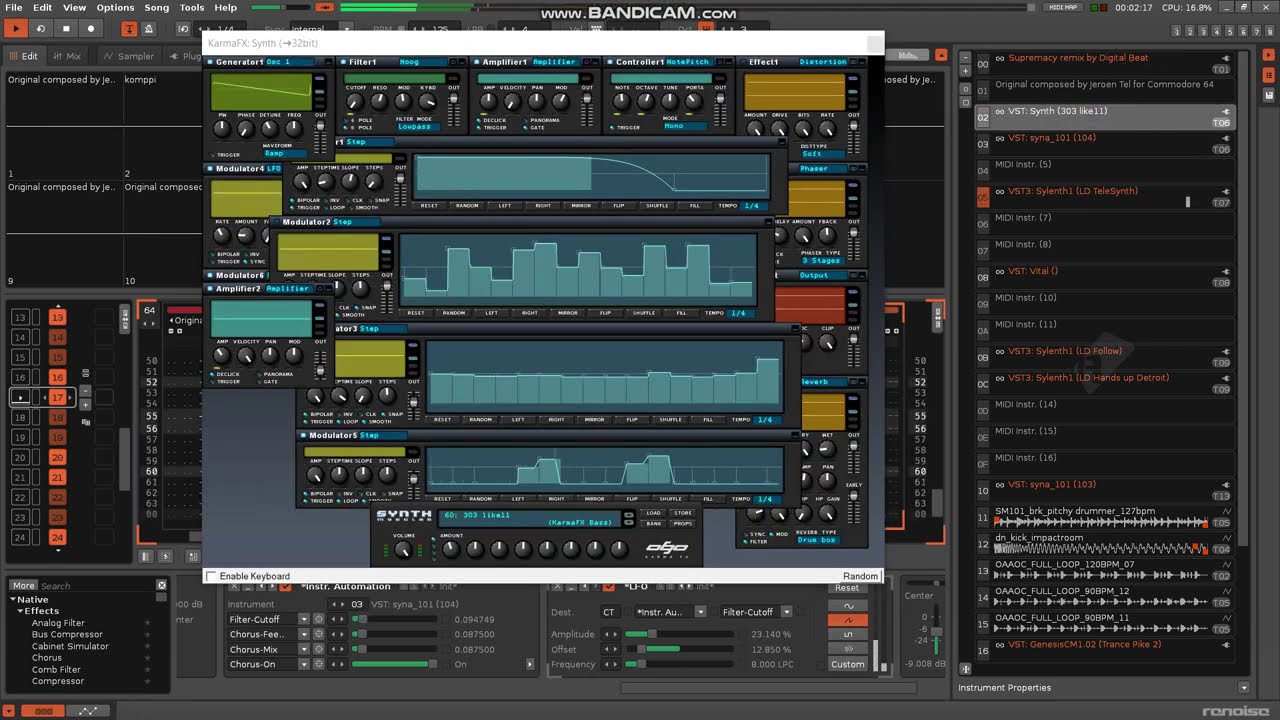Clear the effects search with the X icon
The image size is (1280, 720).
tap(161, 585)
